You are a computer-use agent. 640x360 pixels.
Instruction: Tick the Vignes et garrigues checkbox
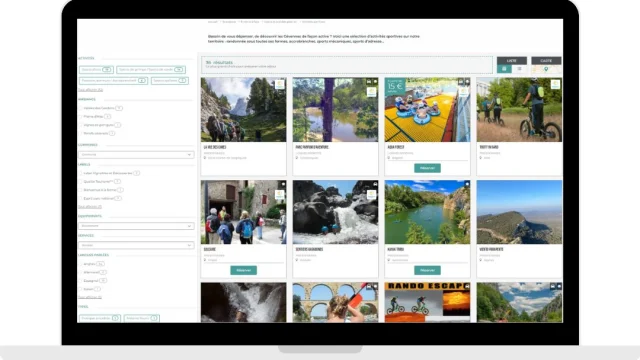tap(80, 125)
